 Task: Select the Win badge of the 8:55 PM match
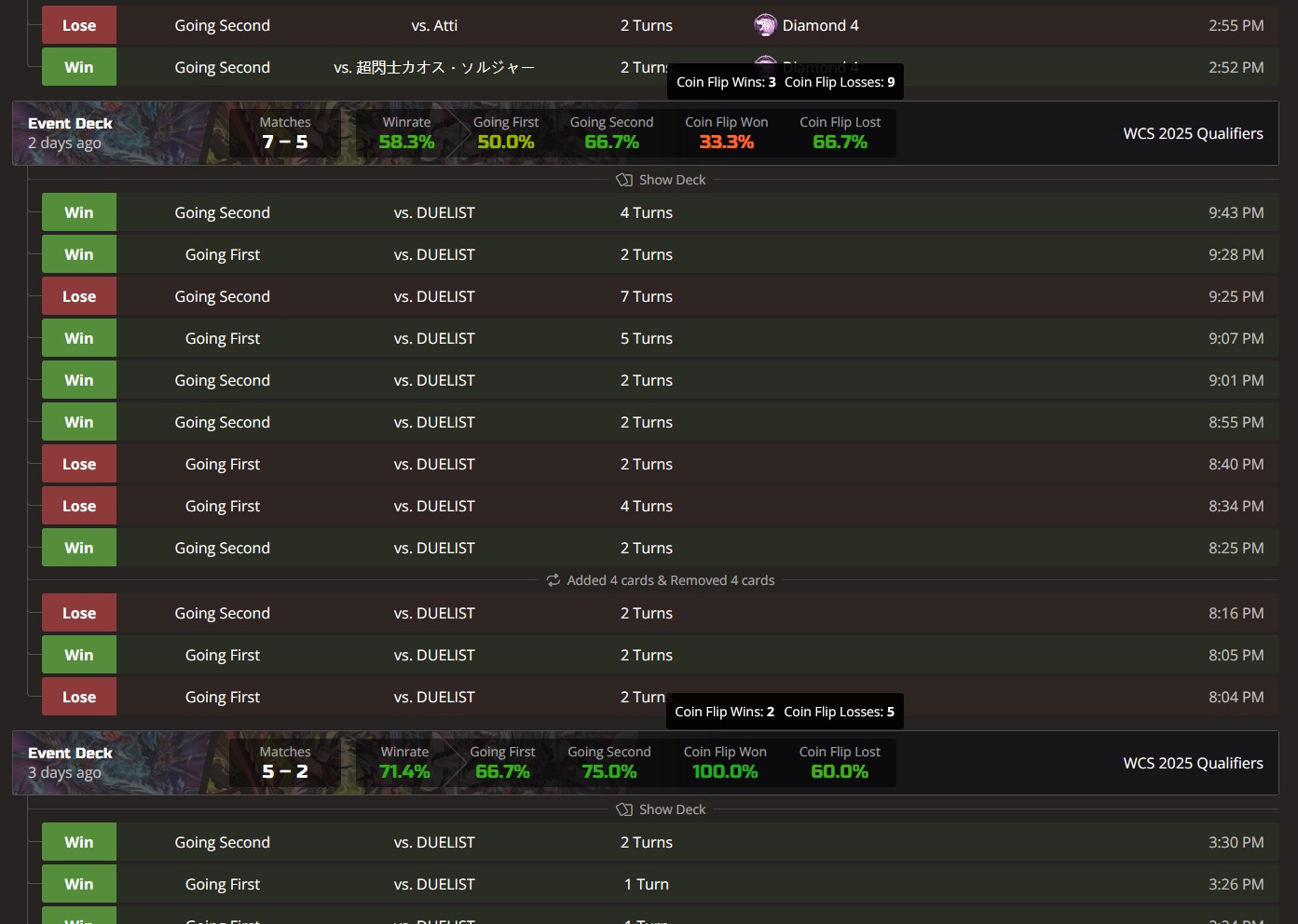coord(79,422)
